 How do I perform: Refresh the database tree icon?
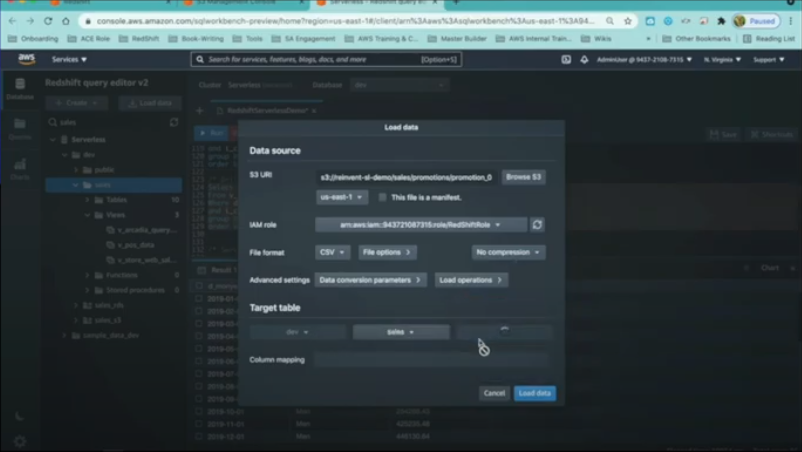[x=174, y=122]
